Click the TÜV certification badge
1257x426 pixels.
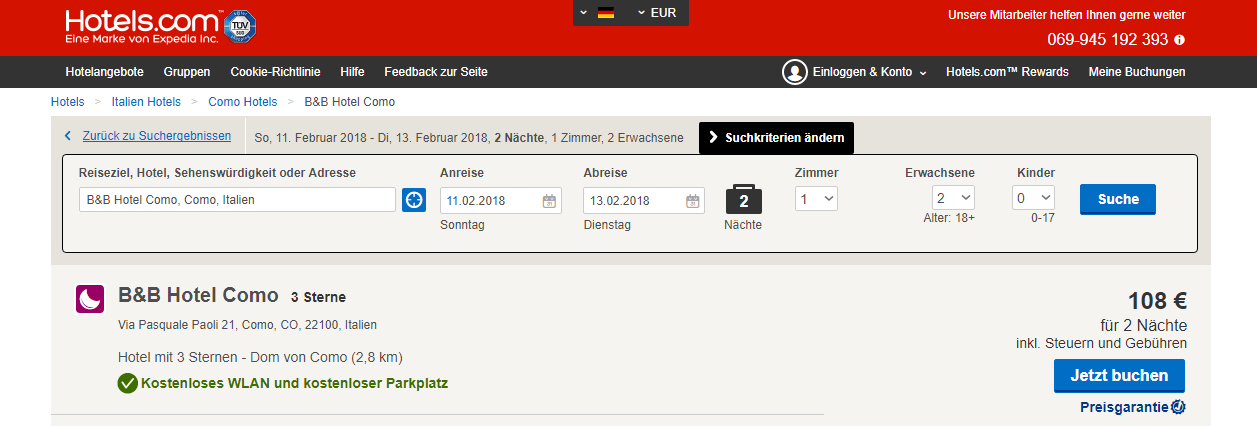click(x=239, y=26)
